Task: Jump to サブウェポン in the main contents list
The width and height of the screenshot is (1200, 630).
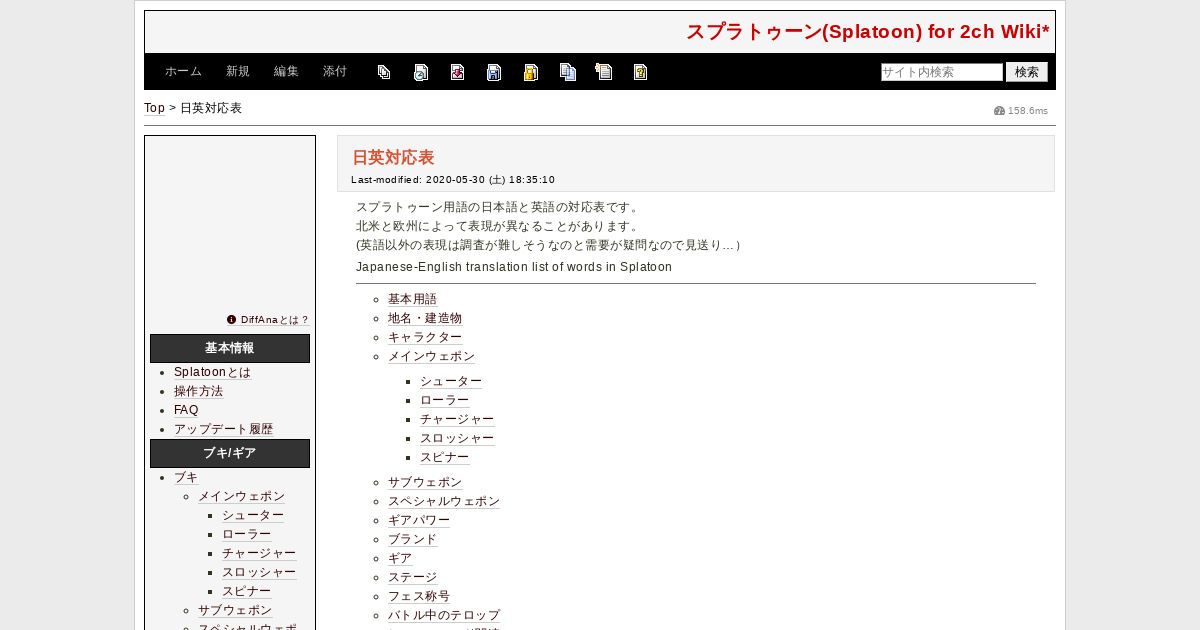Action: coord(425,483)
